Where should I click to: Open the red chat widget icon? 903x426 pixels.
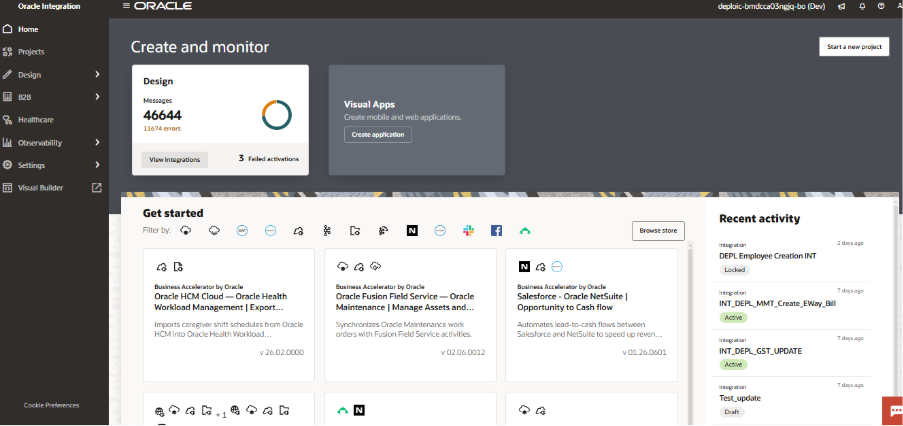tap(893, 410)
